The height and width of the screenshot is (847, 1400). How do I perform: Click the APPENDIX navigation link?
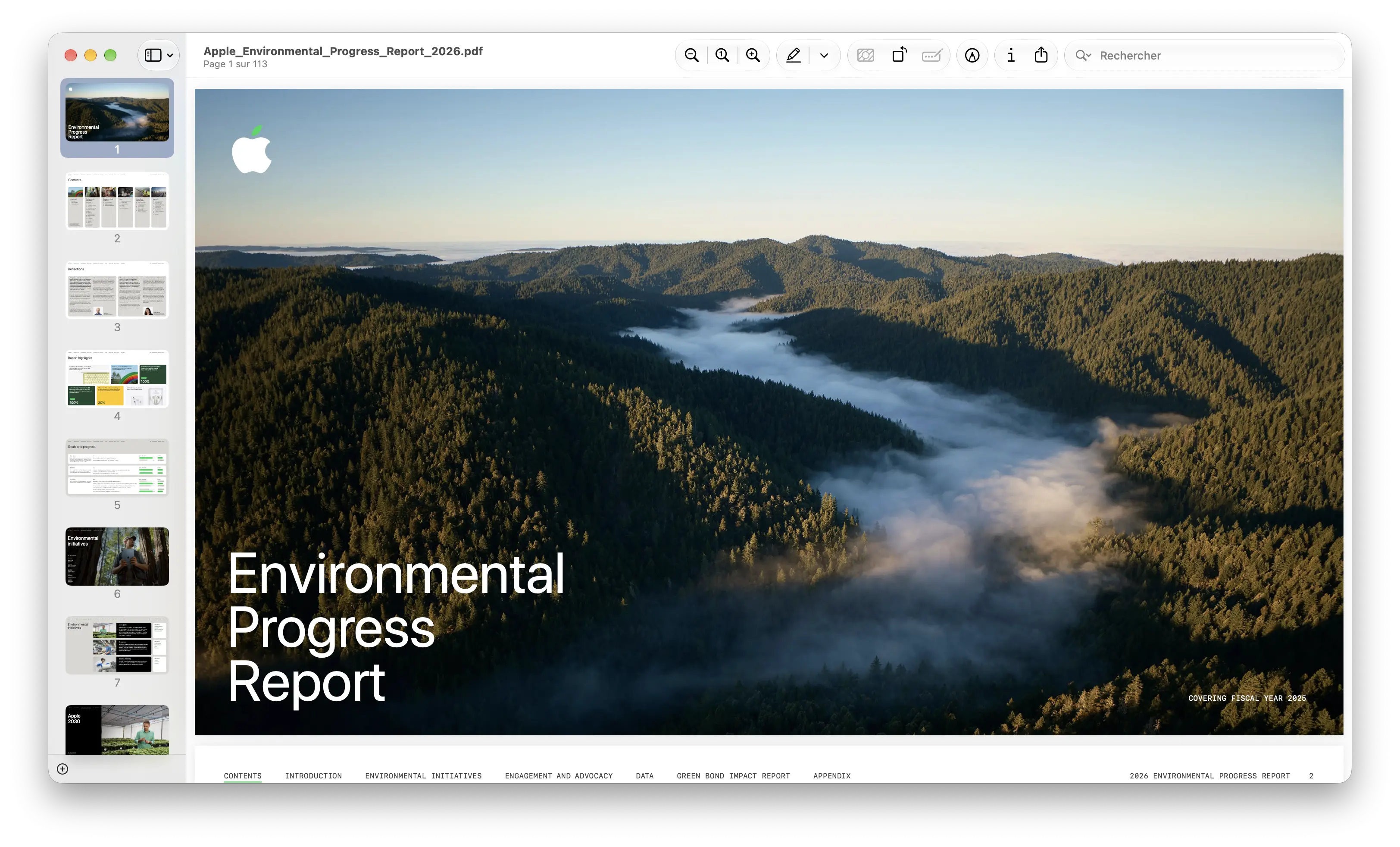pyautogui.click(x=832, y=776)
